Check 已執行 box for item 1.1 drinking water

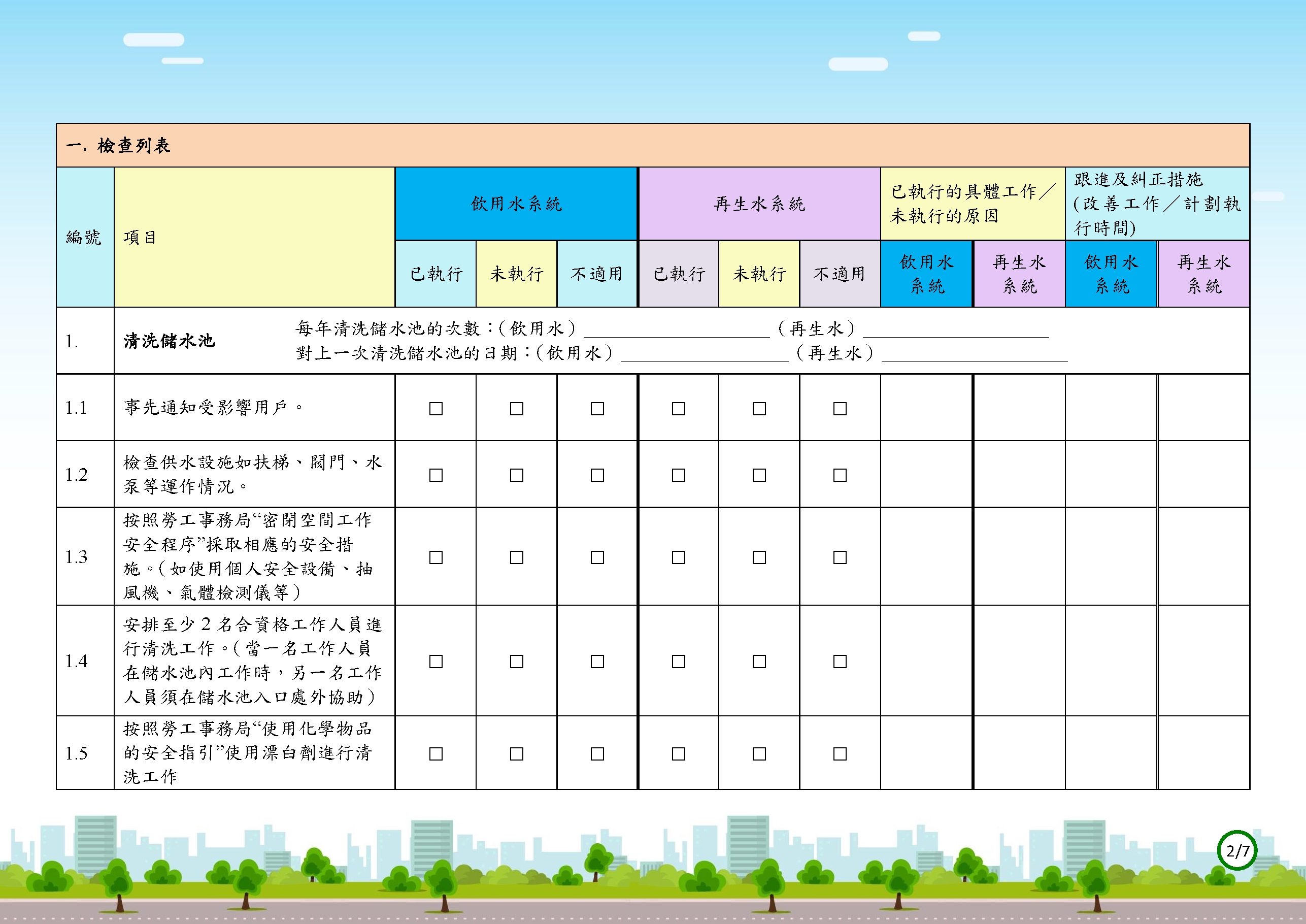tap(436, 409)
